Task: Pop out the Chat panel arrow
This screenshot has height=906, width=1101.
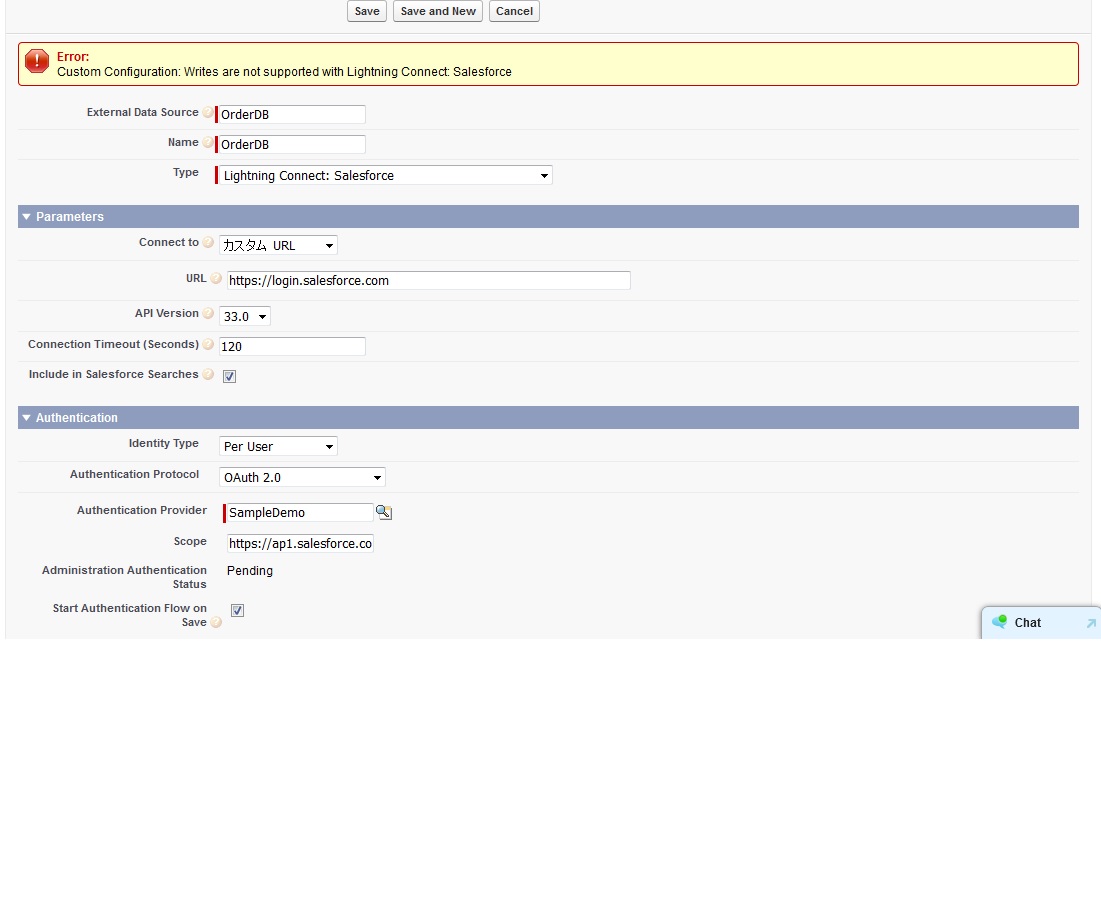Action: click(1090, 623)
